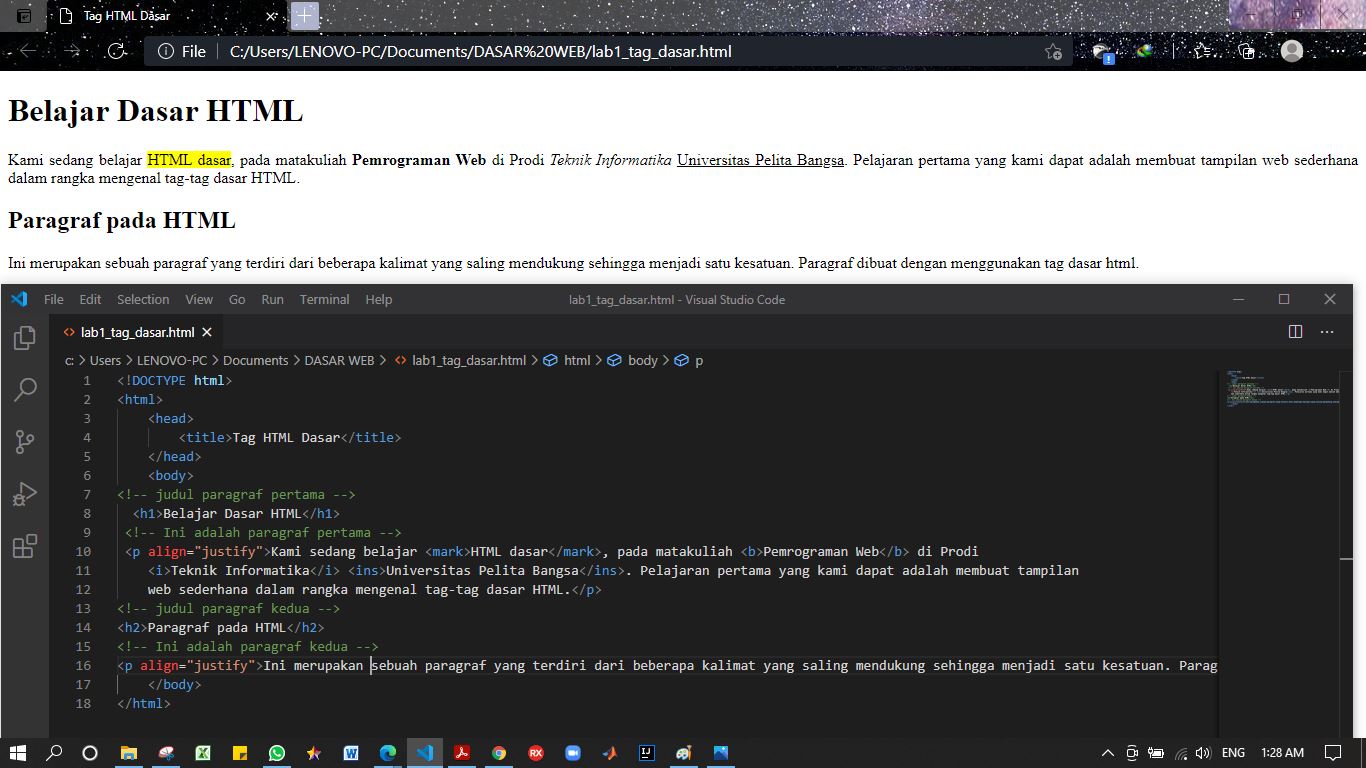Split the editor using the layout icon
The width and height of the screenshot is (1366, 768).
coord(1295,331)
